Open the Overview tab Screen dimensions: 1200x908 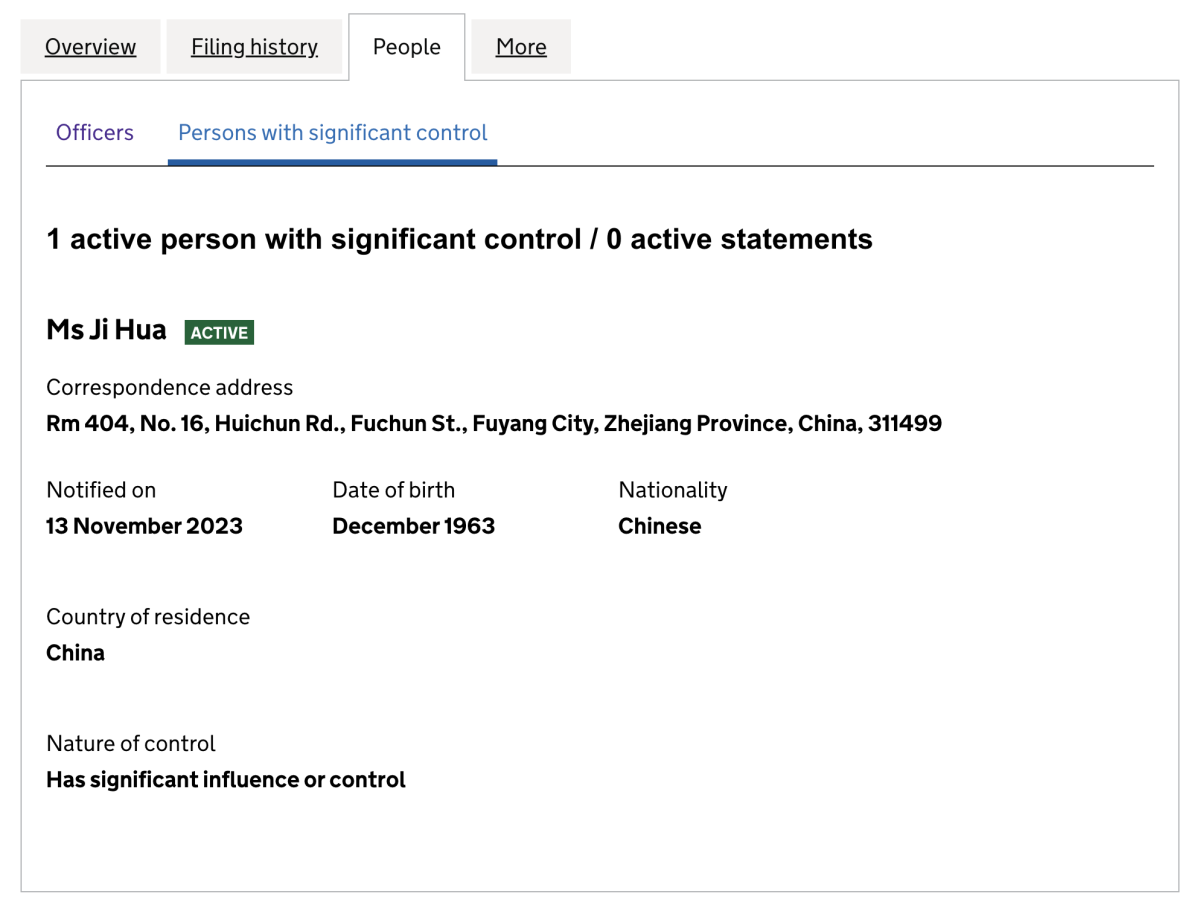pos(91,46)
